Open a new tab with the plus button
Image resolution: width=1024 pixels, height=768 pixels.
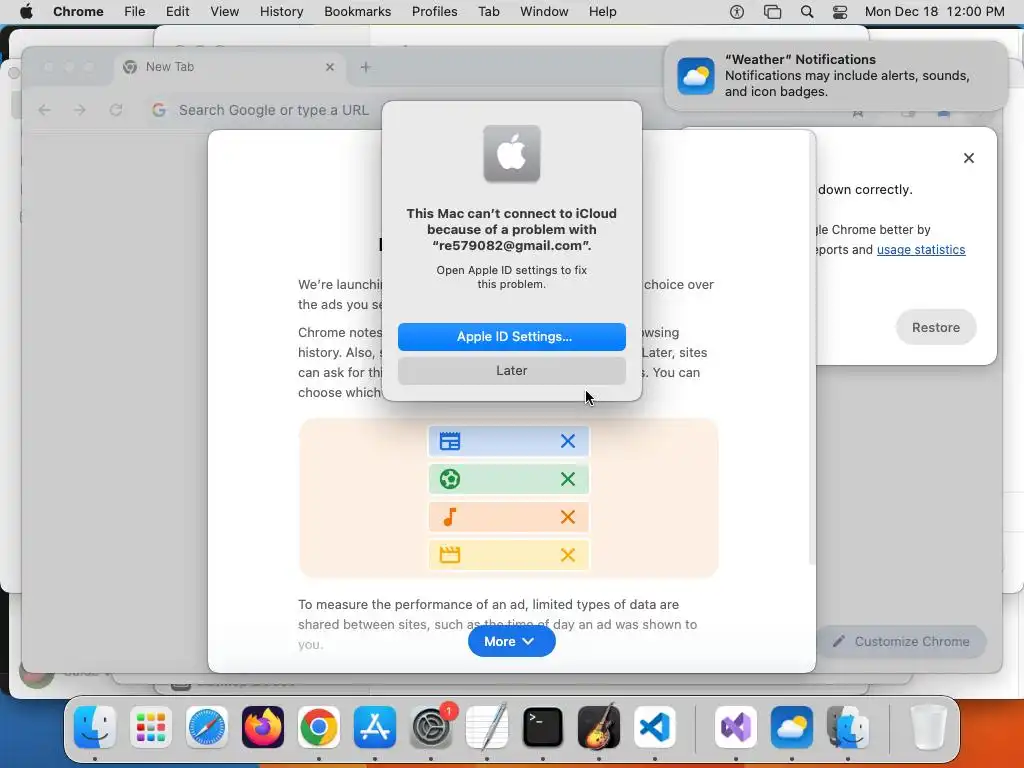[365, 67]
